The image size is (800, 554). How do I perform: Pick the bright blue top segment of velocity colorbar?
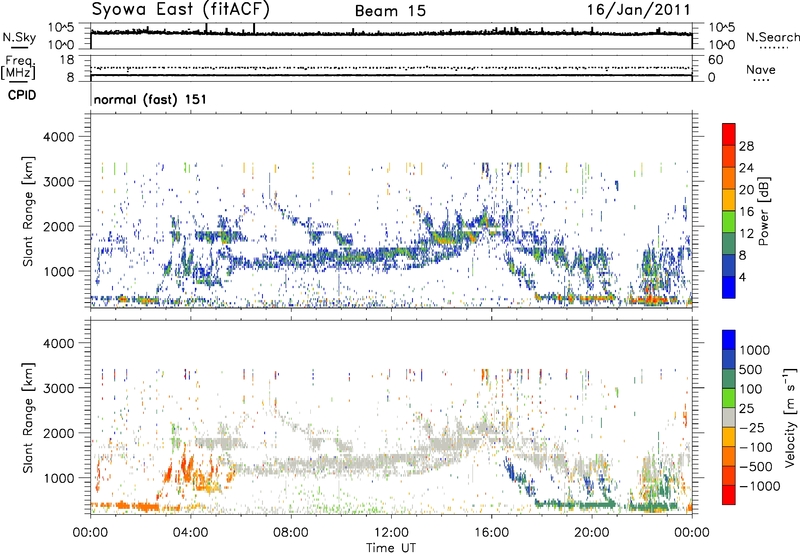pos(729,339)
